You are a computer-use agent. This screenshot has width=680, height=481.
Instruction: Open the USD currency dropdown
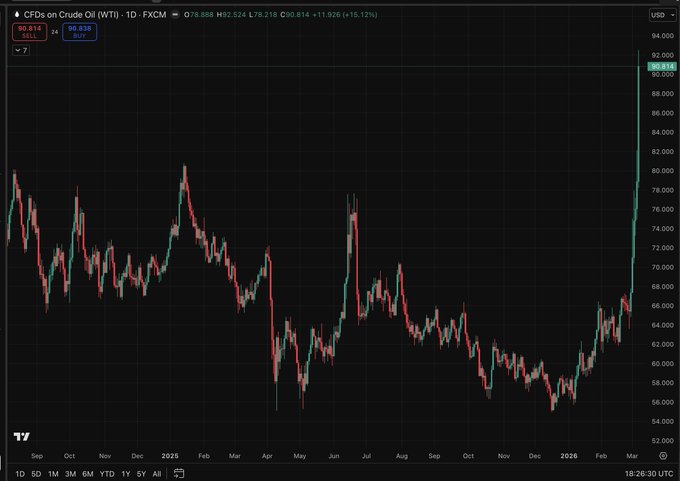point(663,15)
